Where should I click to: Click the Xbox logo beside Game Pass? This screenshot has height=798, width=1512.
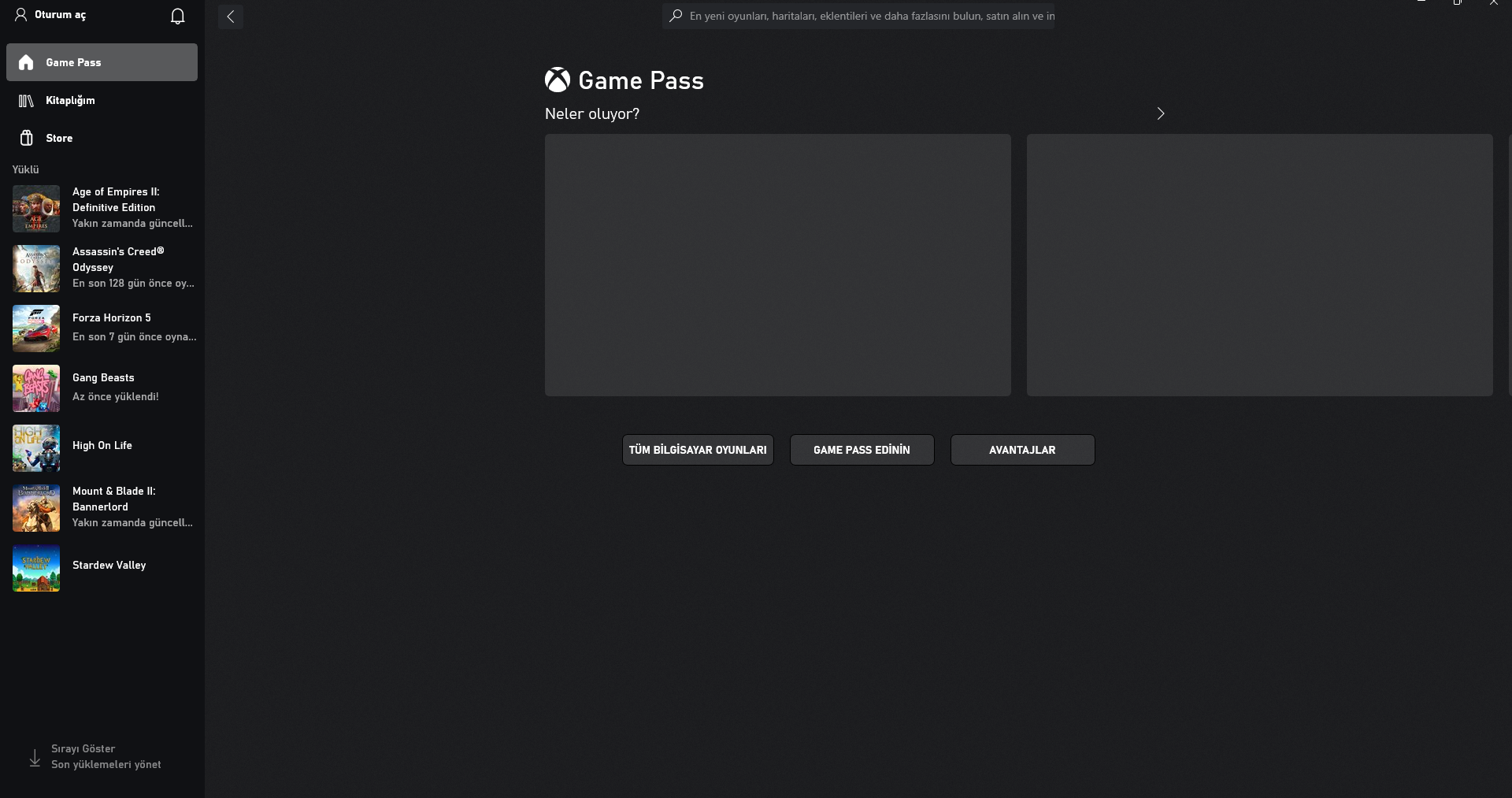point(558,80)
